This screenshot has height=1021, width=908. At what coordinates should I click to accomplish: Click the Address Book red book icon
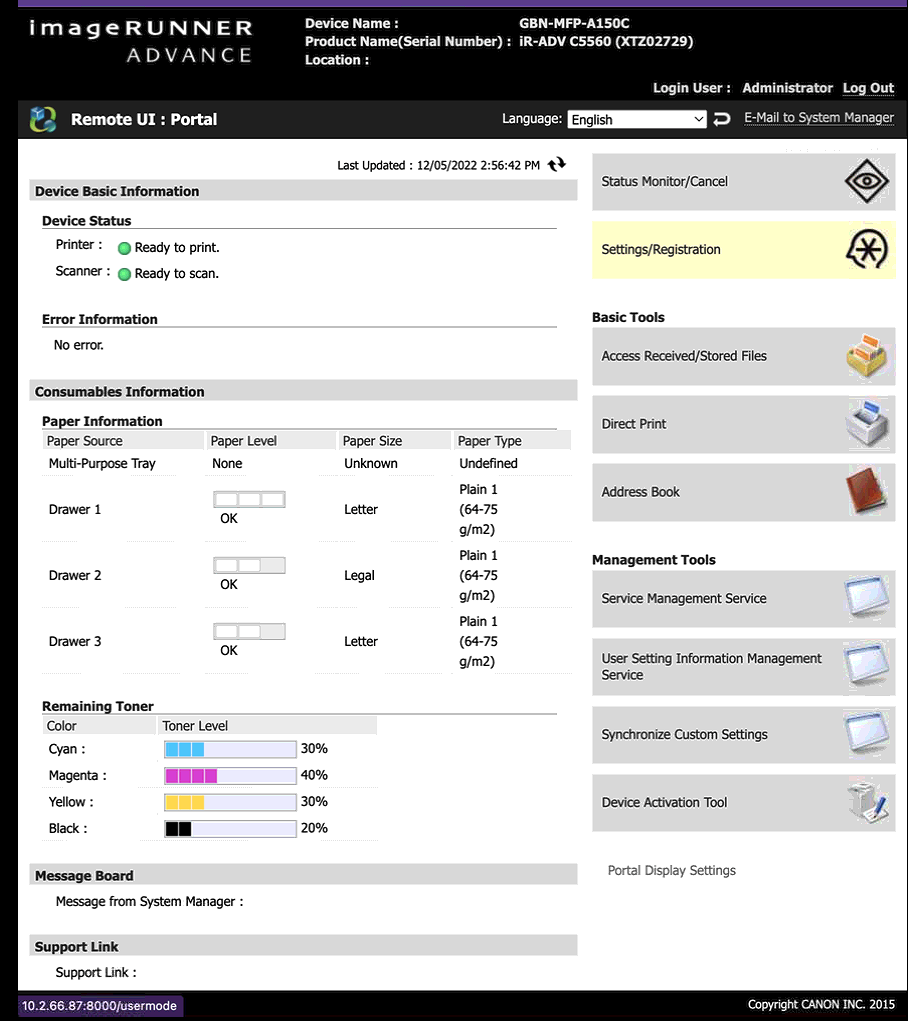tap(867, 492)
